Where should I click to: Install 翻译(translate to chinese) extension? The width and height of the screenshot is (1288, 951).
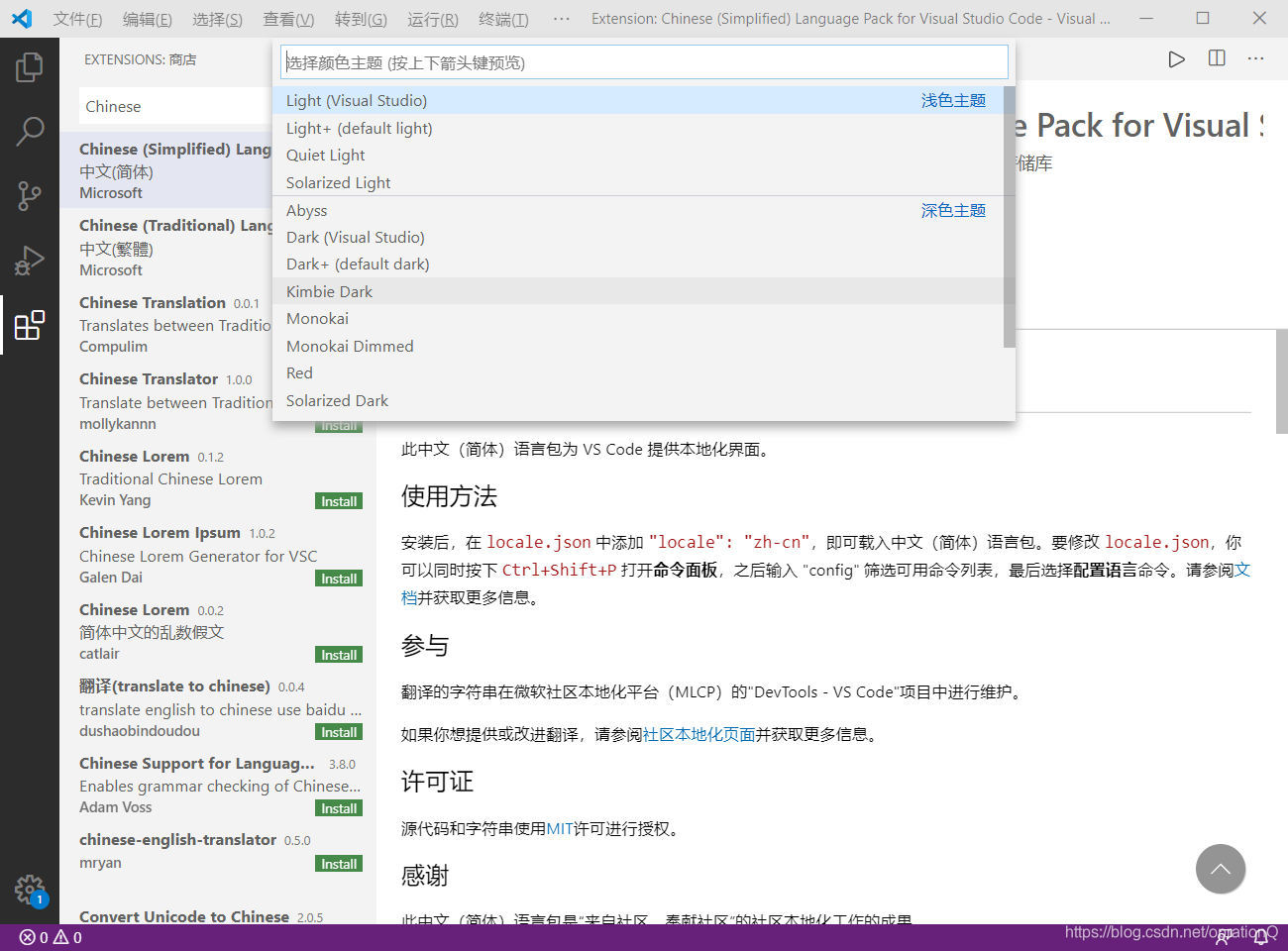pyautogui.click(x=339, y=732)
